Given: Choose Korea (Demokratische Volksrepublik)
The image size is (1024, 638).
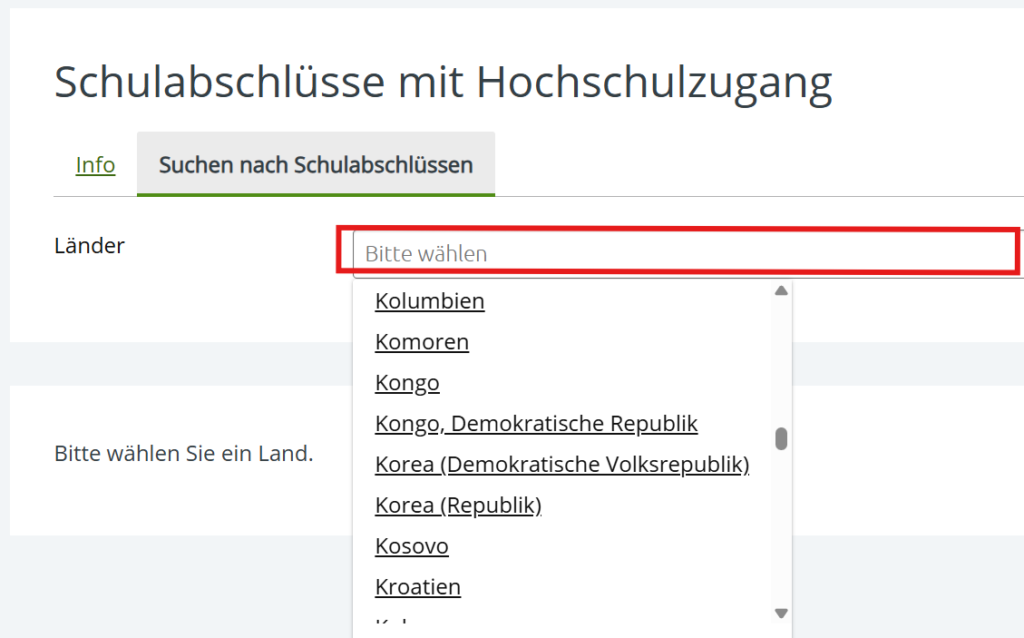Looking at the screenshot, I should pyautogui.click(x=561, y=465).
